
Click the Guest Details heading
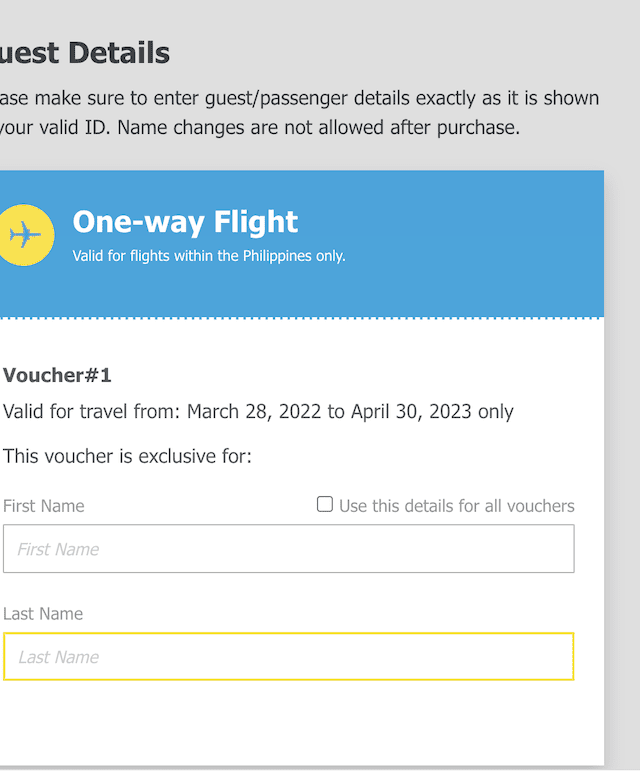(86, 53)
